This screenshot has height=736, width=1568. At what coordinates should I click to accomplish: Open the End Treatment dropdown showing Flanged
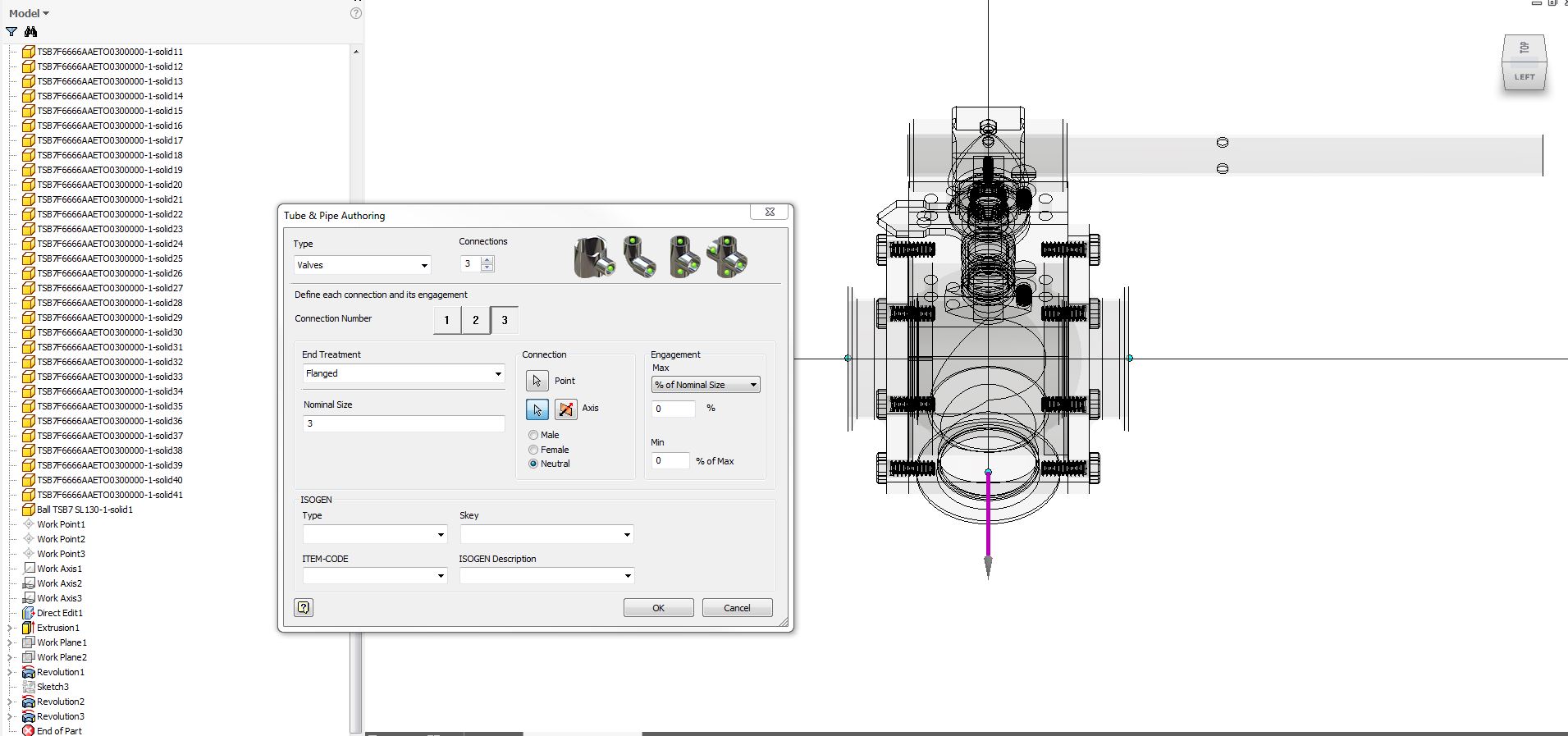click(403, 373)
